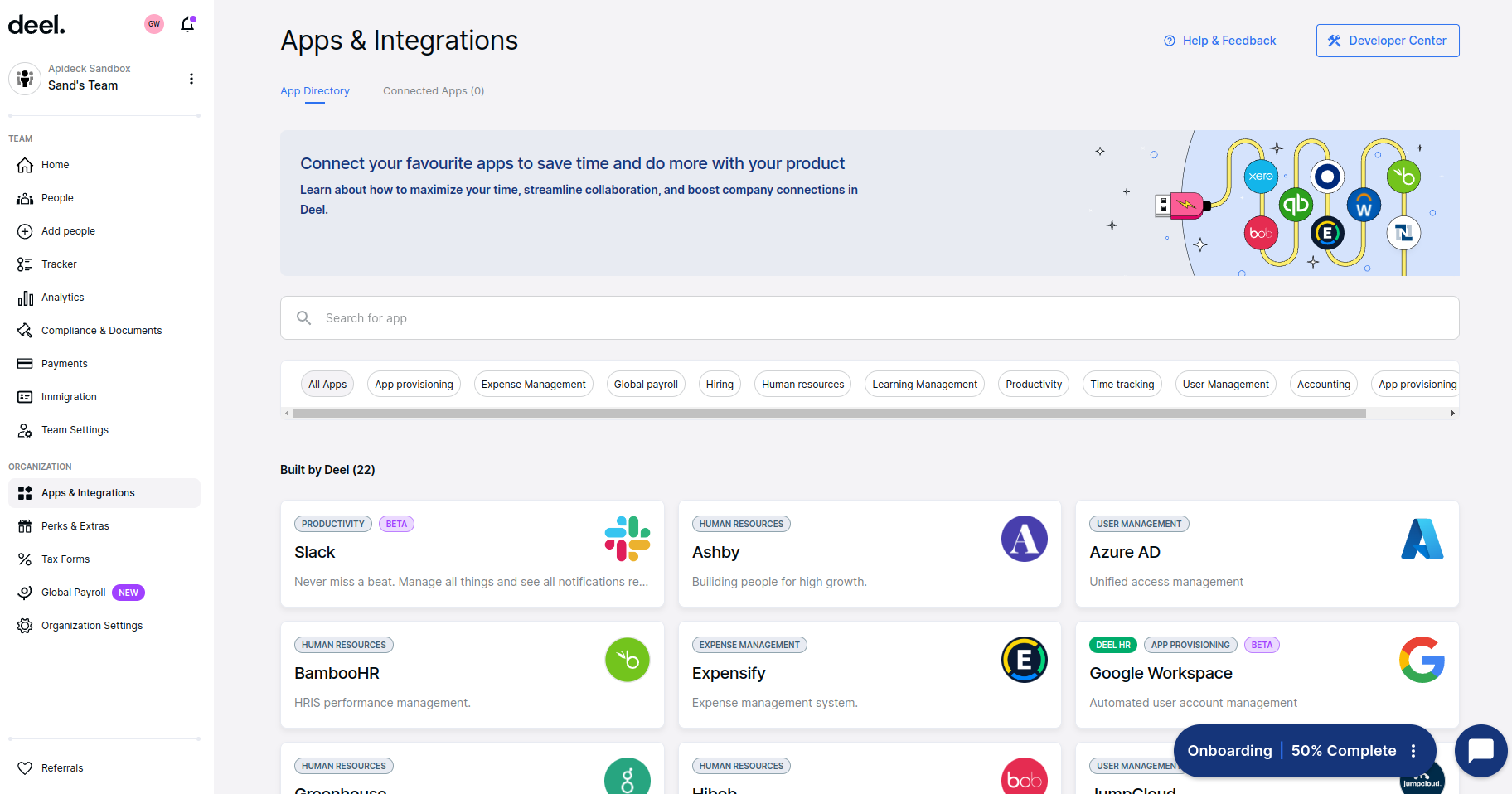Open the Help & Feedback link
1512x794 pixels.
[1219, 41]
